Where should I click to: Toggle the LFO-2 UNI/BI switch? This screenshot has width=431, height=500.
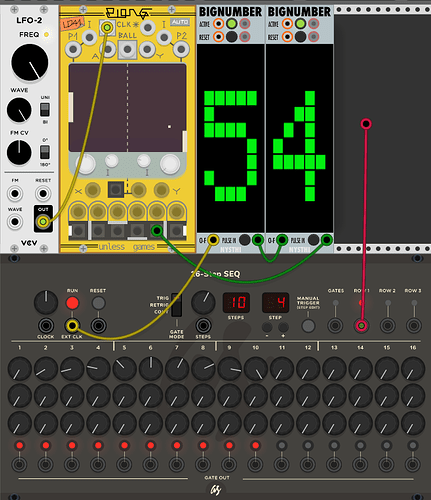tap(45, 110)
